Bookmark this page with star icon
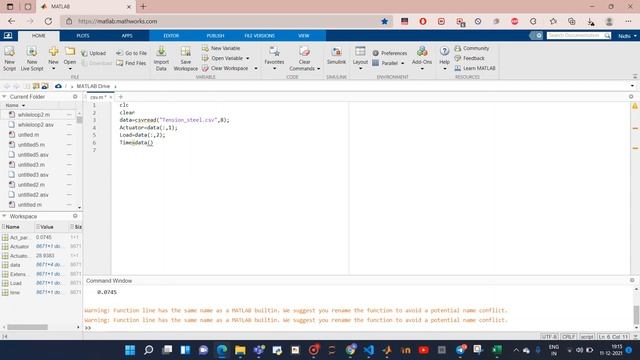 point(384,21)
